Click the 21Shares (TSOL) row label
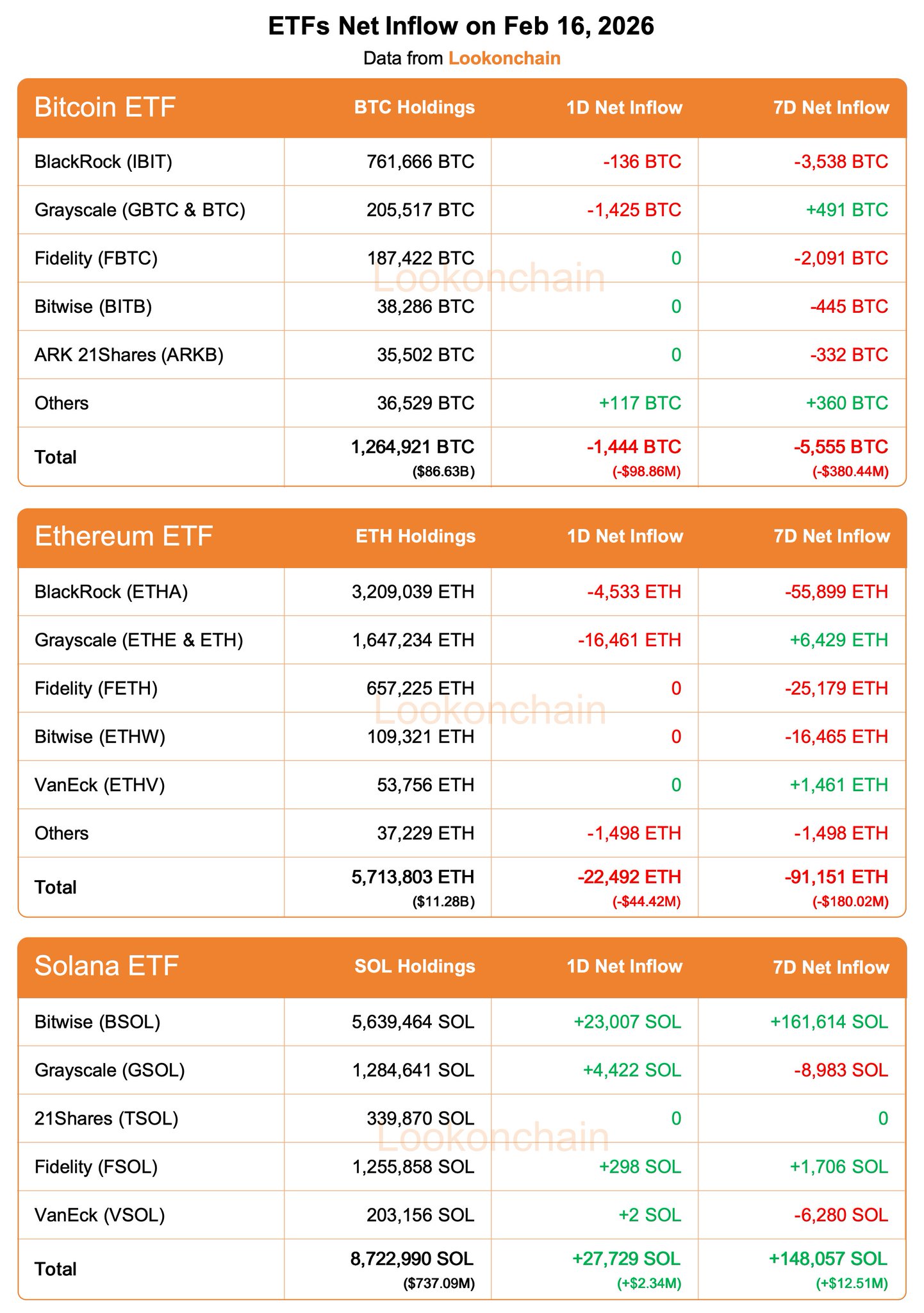This screenshot has height=1313, width=924. [x=106, y=1118]
